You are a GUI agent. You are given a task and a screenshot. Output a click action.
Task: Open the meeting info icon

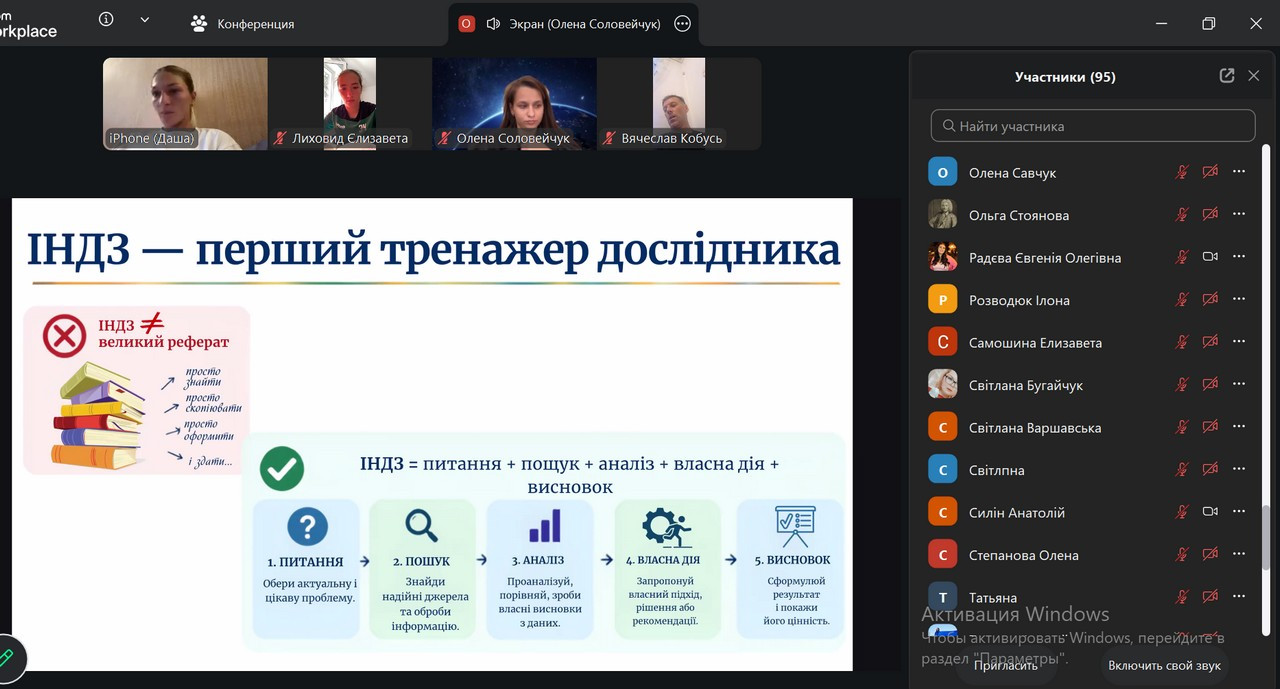pos(106,19)
